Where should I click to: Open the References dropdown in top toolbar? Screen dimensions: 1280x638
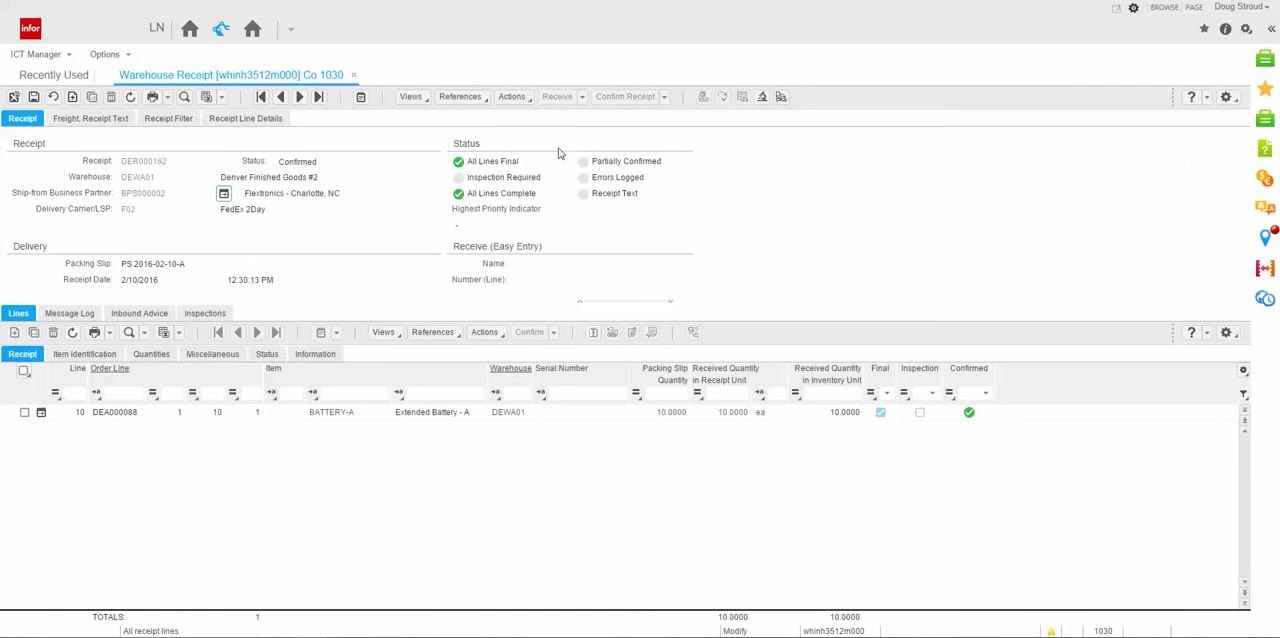pos(462,97)
